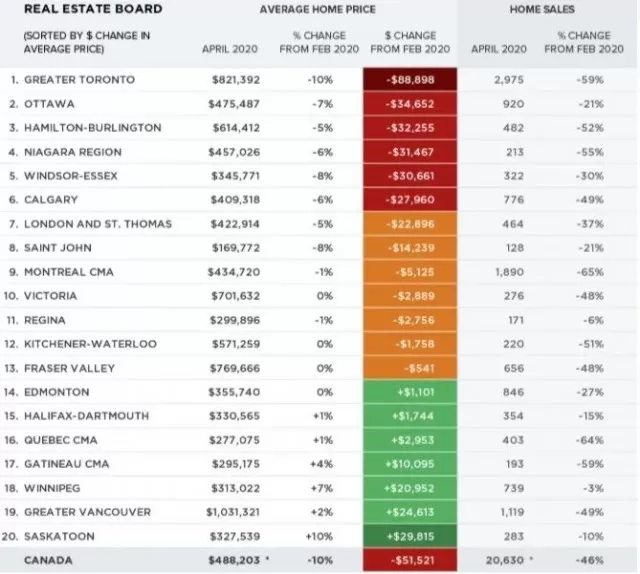
Task: Click the Canada -$51,521 red cell
Action: pyautogui.click(x=410, y=560)
